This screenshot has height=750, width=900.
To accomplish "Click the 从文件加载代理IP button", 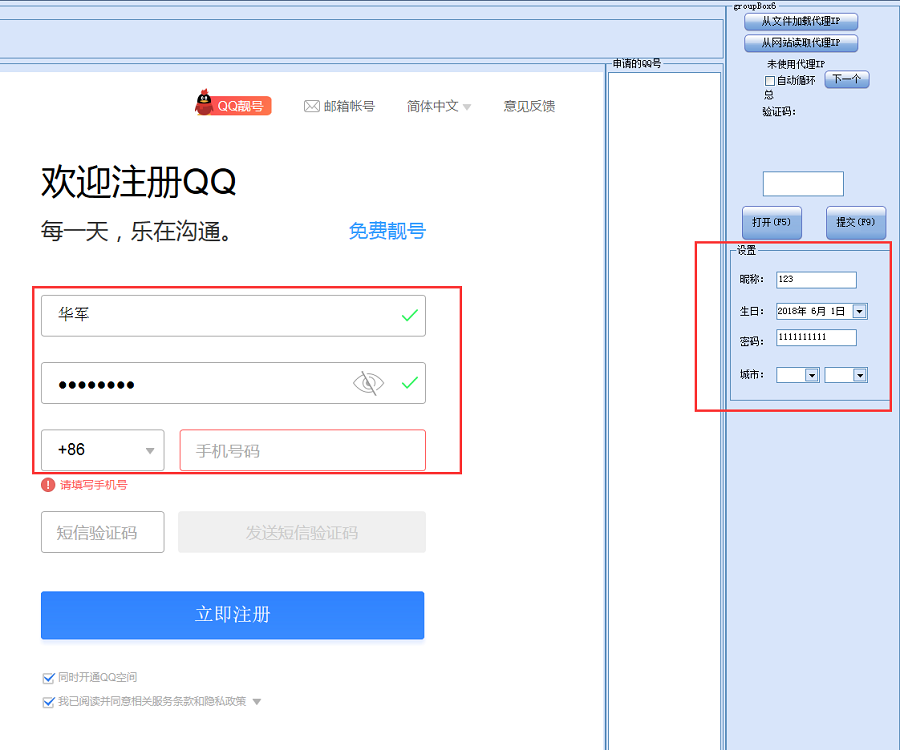I will pyautogui.click(x=801, y=21).
